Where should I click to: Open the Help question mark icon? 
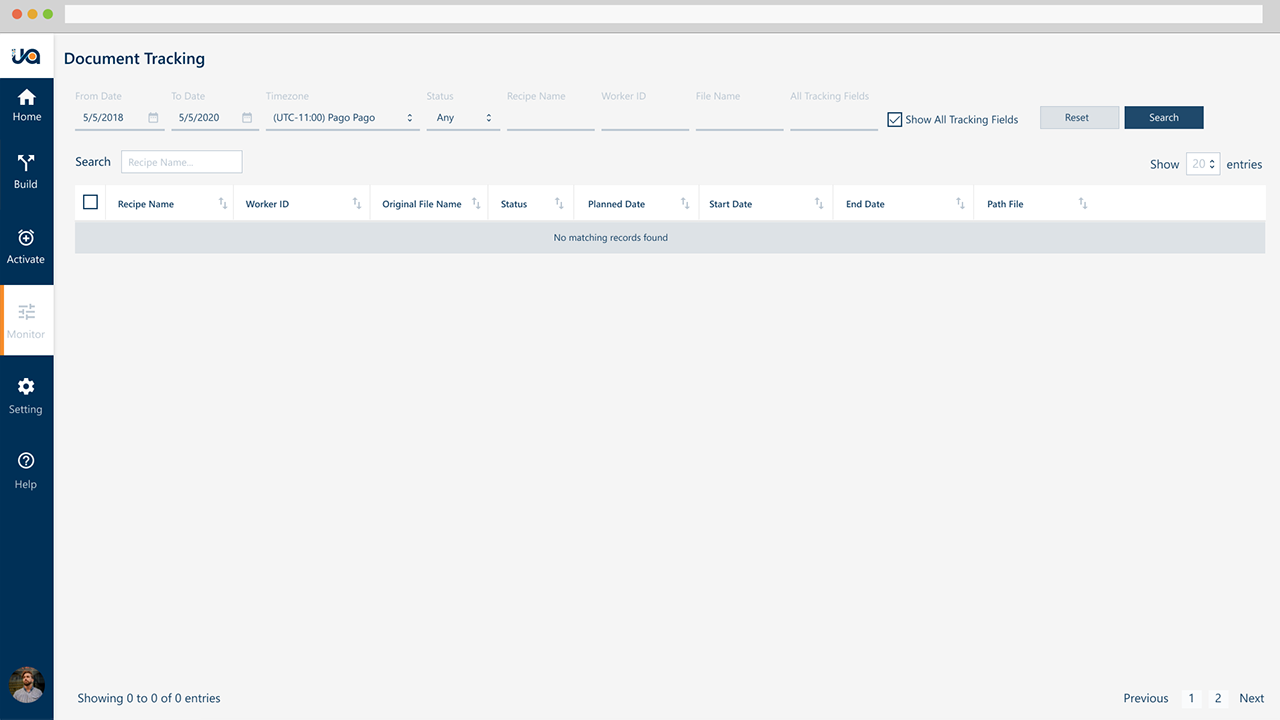(x=26, y=461)
